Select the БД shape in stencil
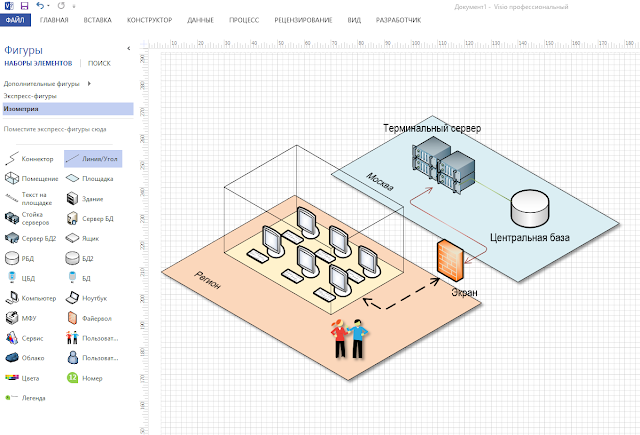 (x=78, y=278)
